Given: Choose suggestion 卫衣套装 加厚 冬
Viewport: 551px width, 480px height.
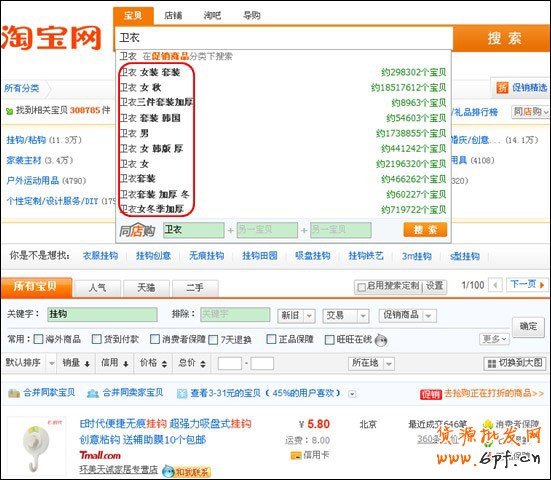Looking at the screenshot, I should click(155, 194).
